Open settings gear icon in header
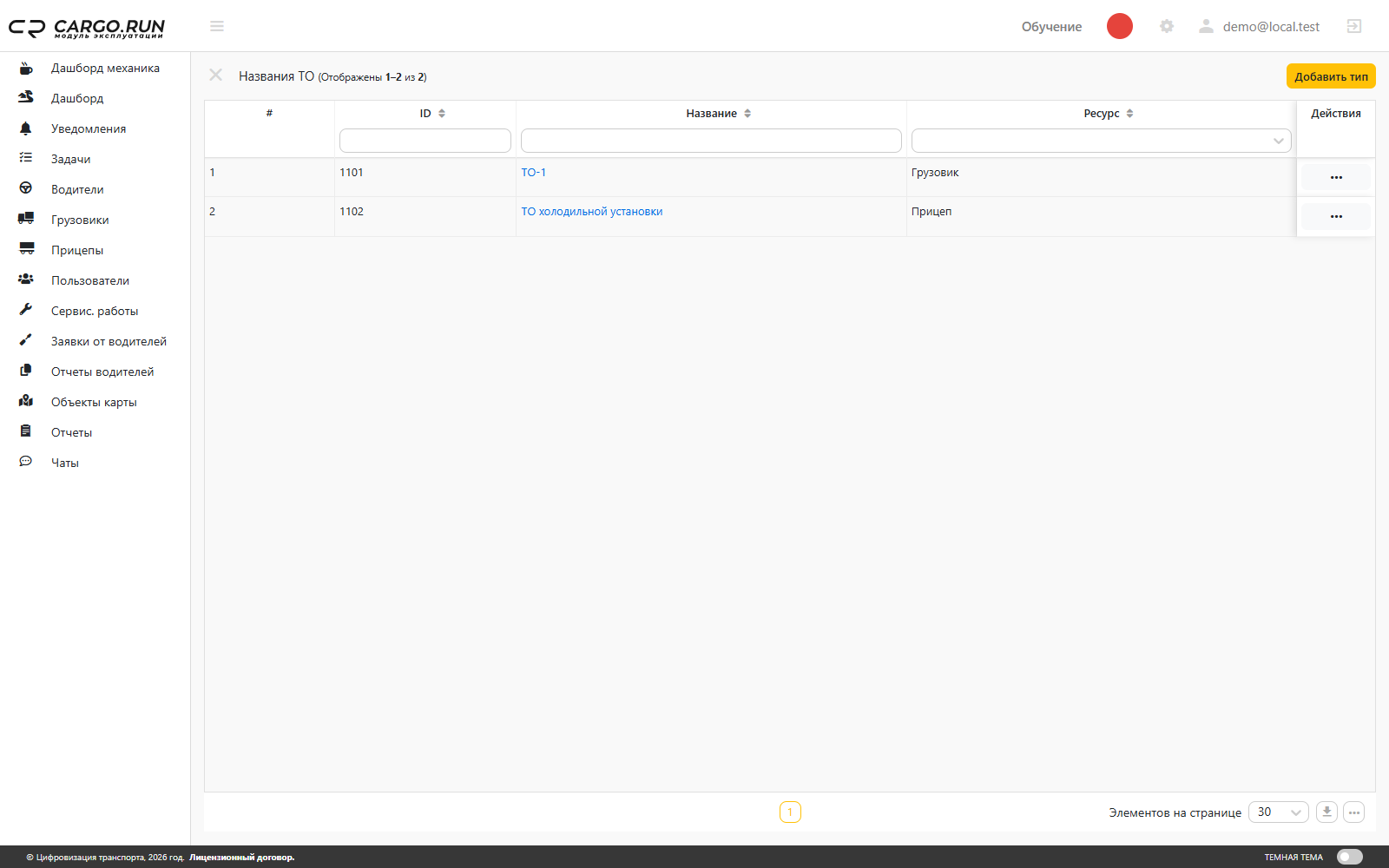This screenshot has width=1389, height=868. point(1167,26)
